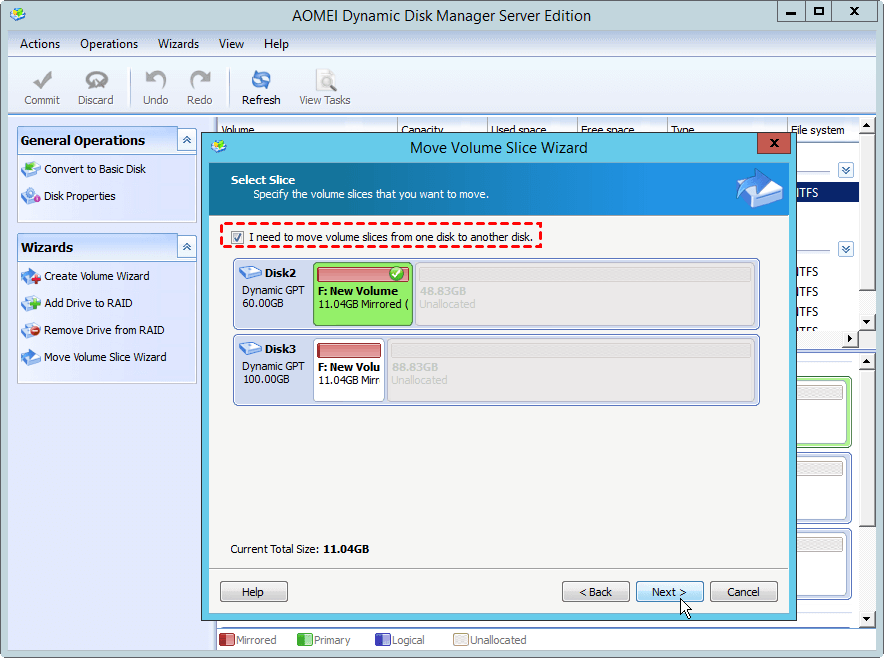Click the Disk2 drive icon in wizard
Viewport: 884px width, 658px height.
[250, 272]
